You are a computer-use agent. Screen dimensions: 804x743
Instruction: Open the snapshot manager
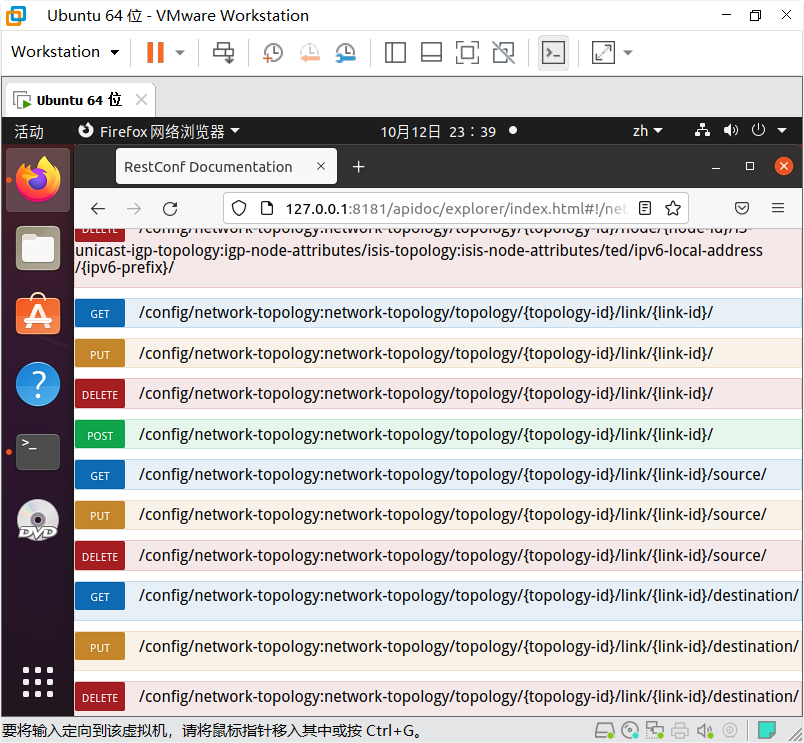[346, 52]
